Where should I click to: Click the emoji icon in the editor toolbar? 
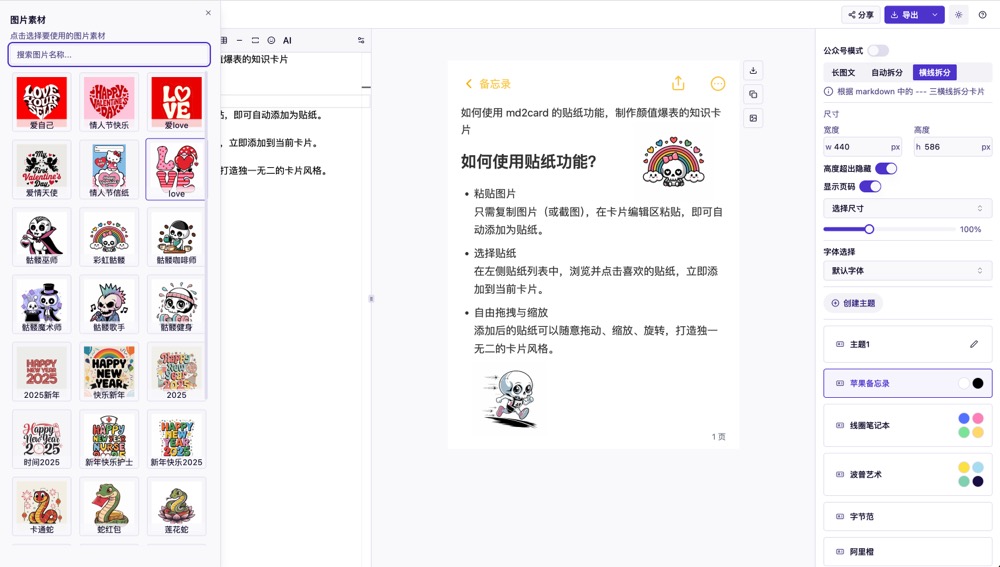[271, 41]
